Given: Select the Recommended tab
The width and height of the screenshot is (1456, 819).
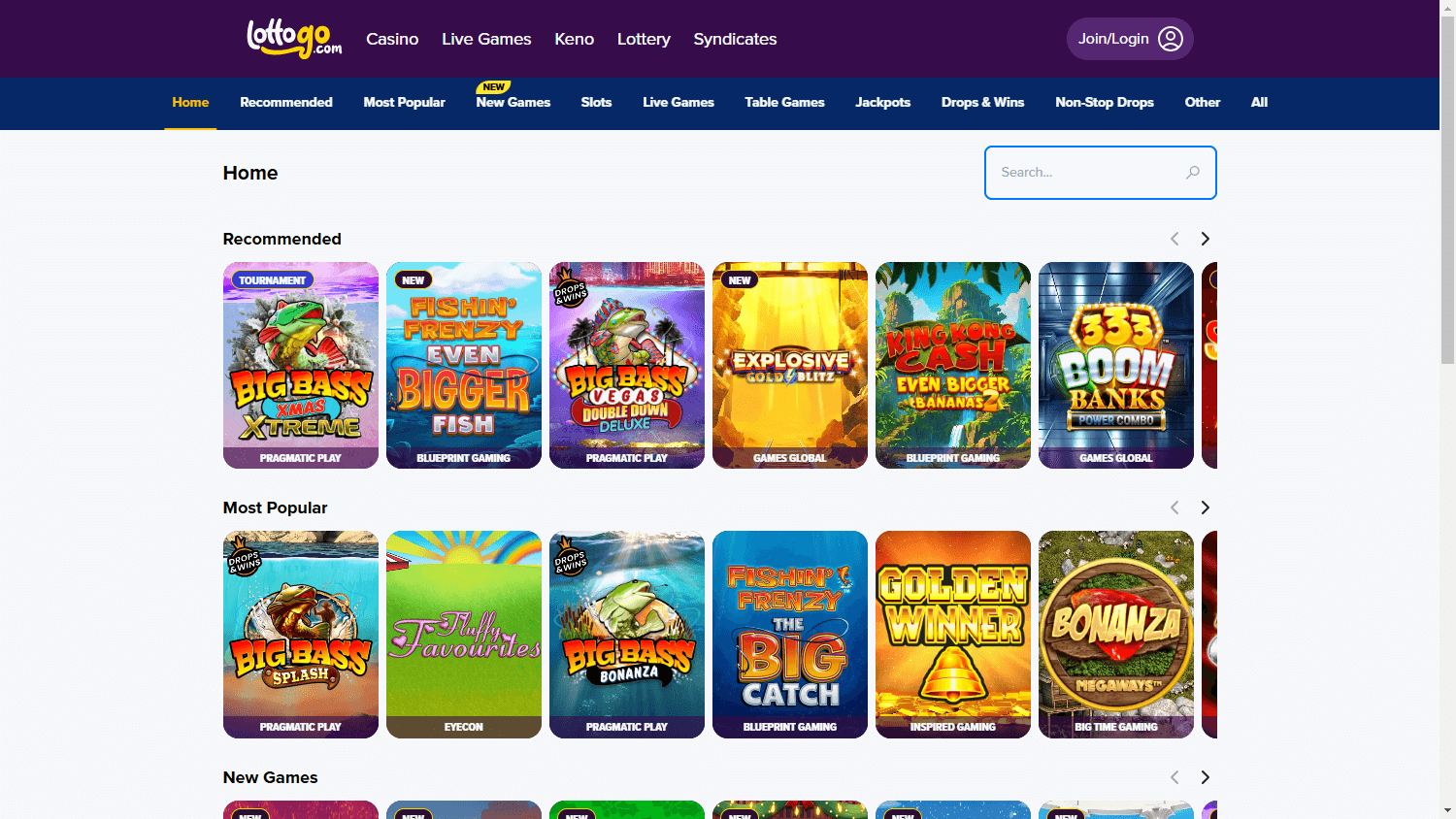Looking at the screenshot, I should [286, 102].
